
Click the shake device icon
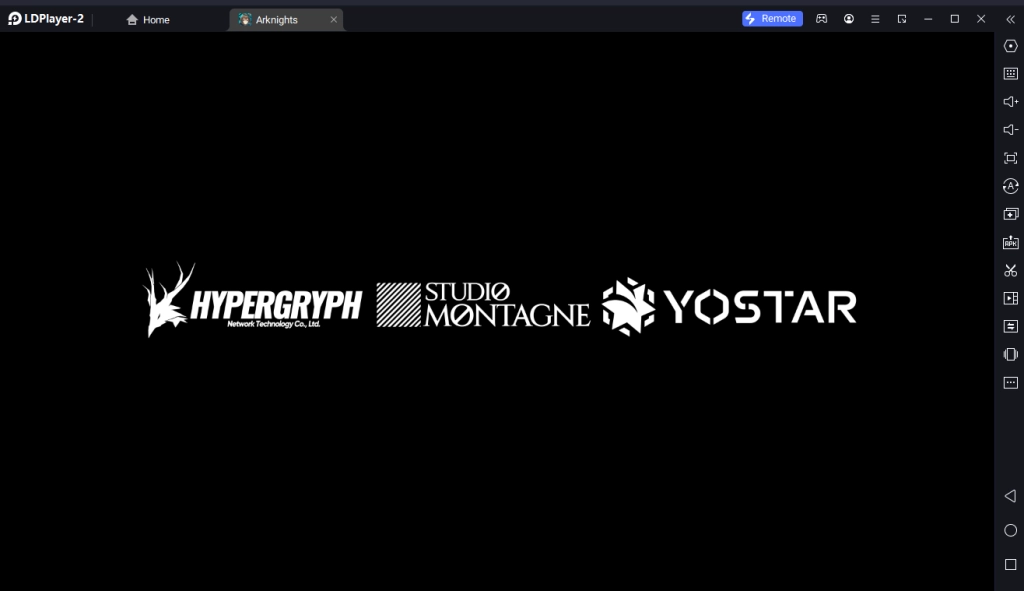(1010, 355)
